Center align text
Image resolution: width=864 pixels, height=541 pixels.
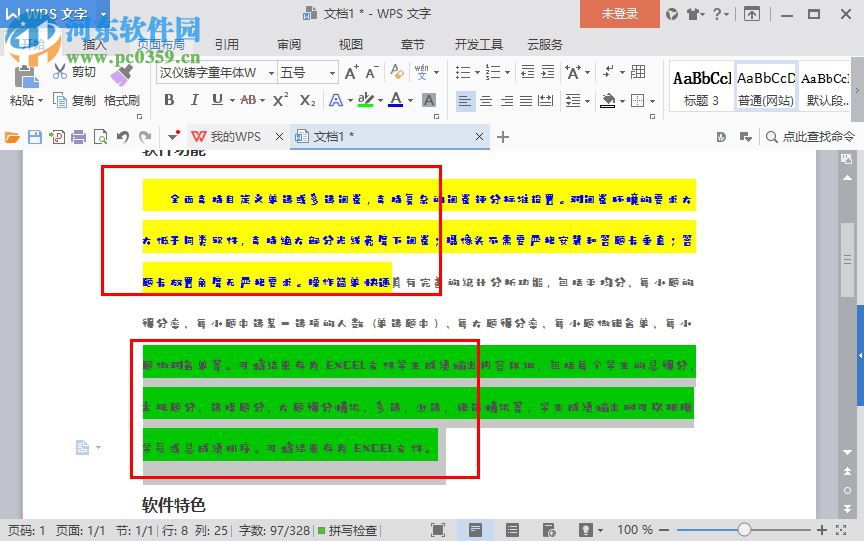485,101
